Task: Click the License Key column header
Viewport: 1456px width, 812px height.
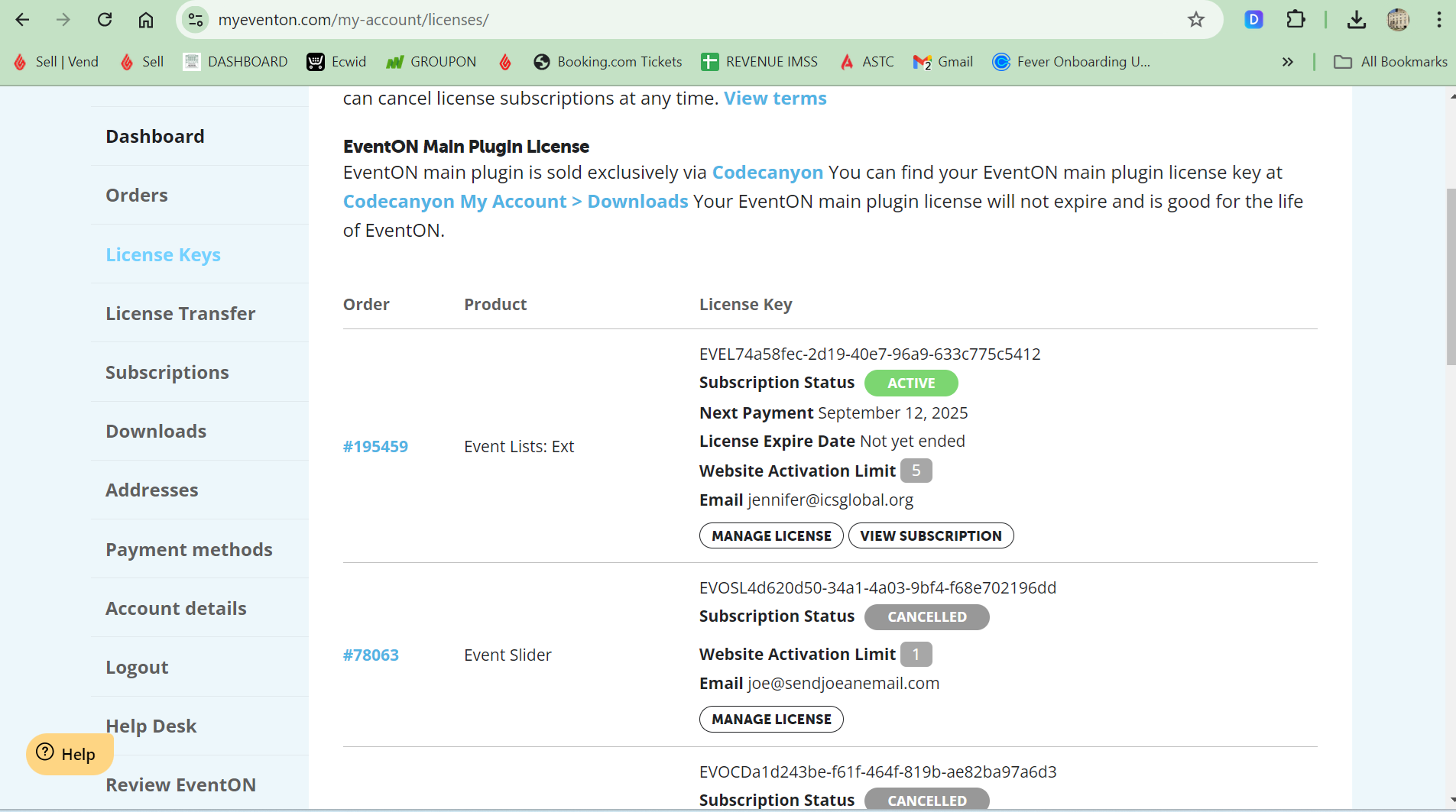Action: coord(745,305)
